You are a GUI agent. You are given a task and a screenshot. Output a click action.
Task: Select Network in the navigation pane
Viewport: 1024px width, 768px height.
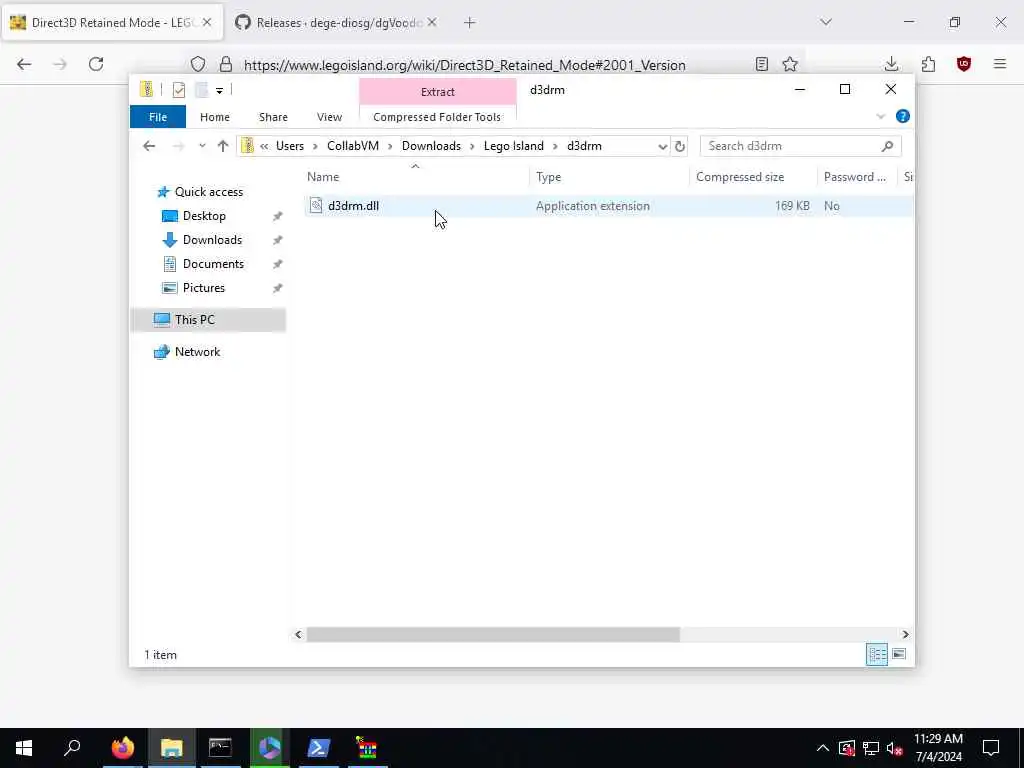(x=197, y=352)
